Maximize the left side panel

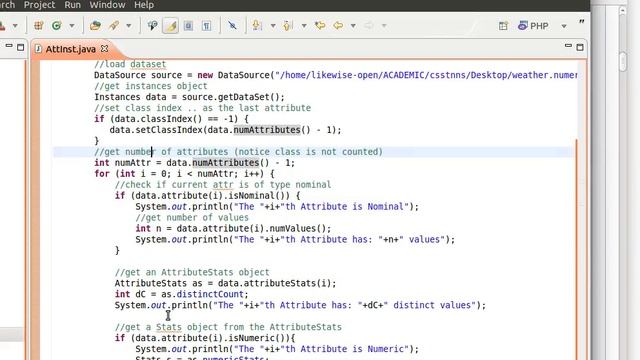point(20,47)
